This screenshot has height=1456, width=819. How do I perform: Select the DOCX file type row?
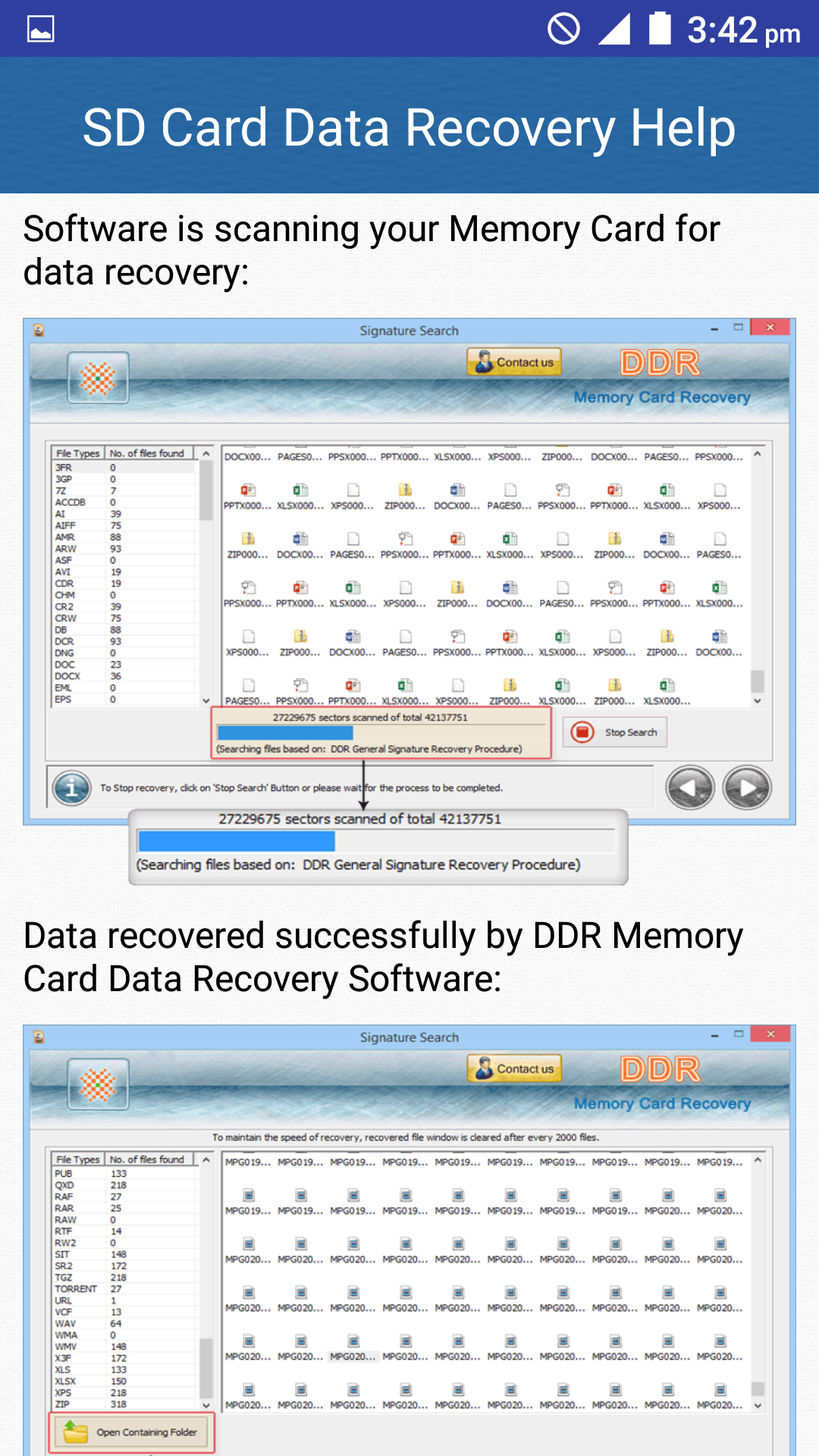click(124, 676)
